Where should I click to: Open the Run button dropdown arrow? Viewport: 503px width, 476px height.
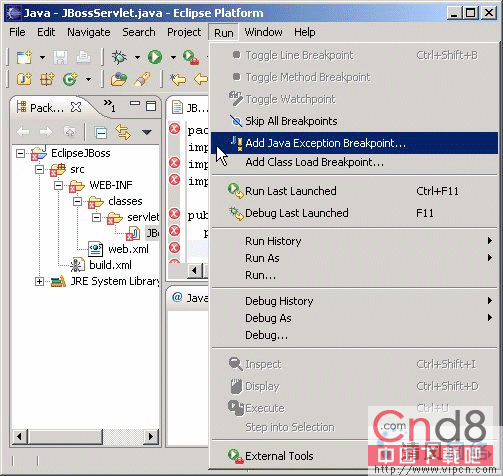(x=173, y=57)
